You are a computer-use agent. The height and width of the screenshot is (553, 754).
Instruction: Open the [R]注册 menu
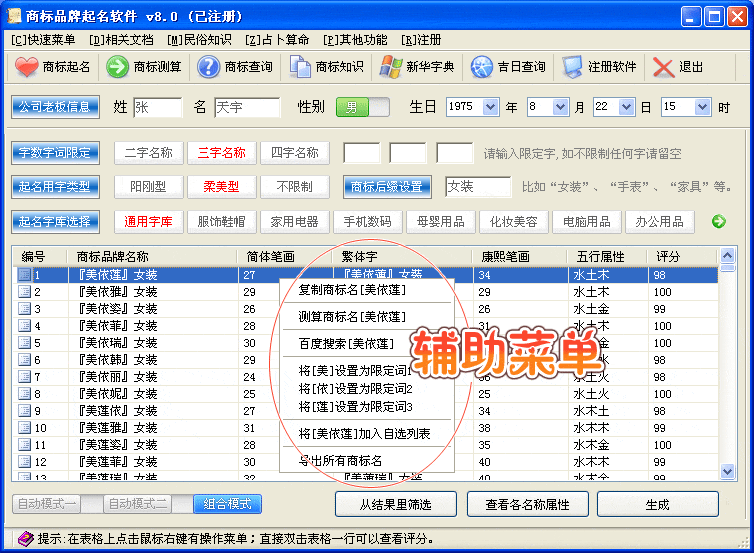[421, 40]
